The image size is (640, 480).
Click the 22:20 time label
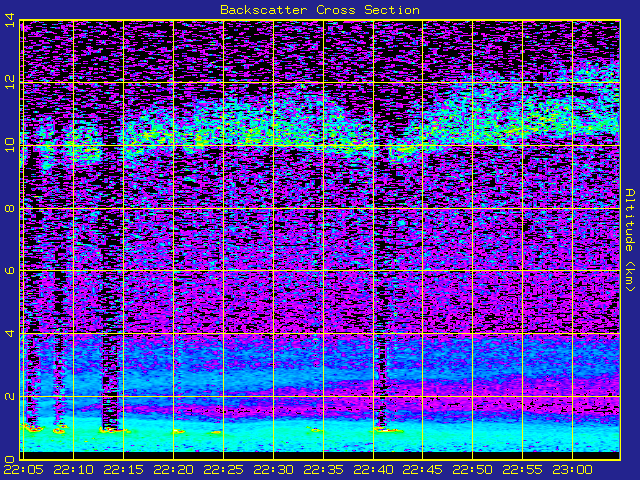(173, 470)
